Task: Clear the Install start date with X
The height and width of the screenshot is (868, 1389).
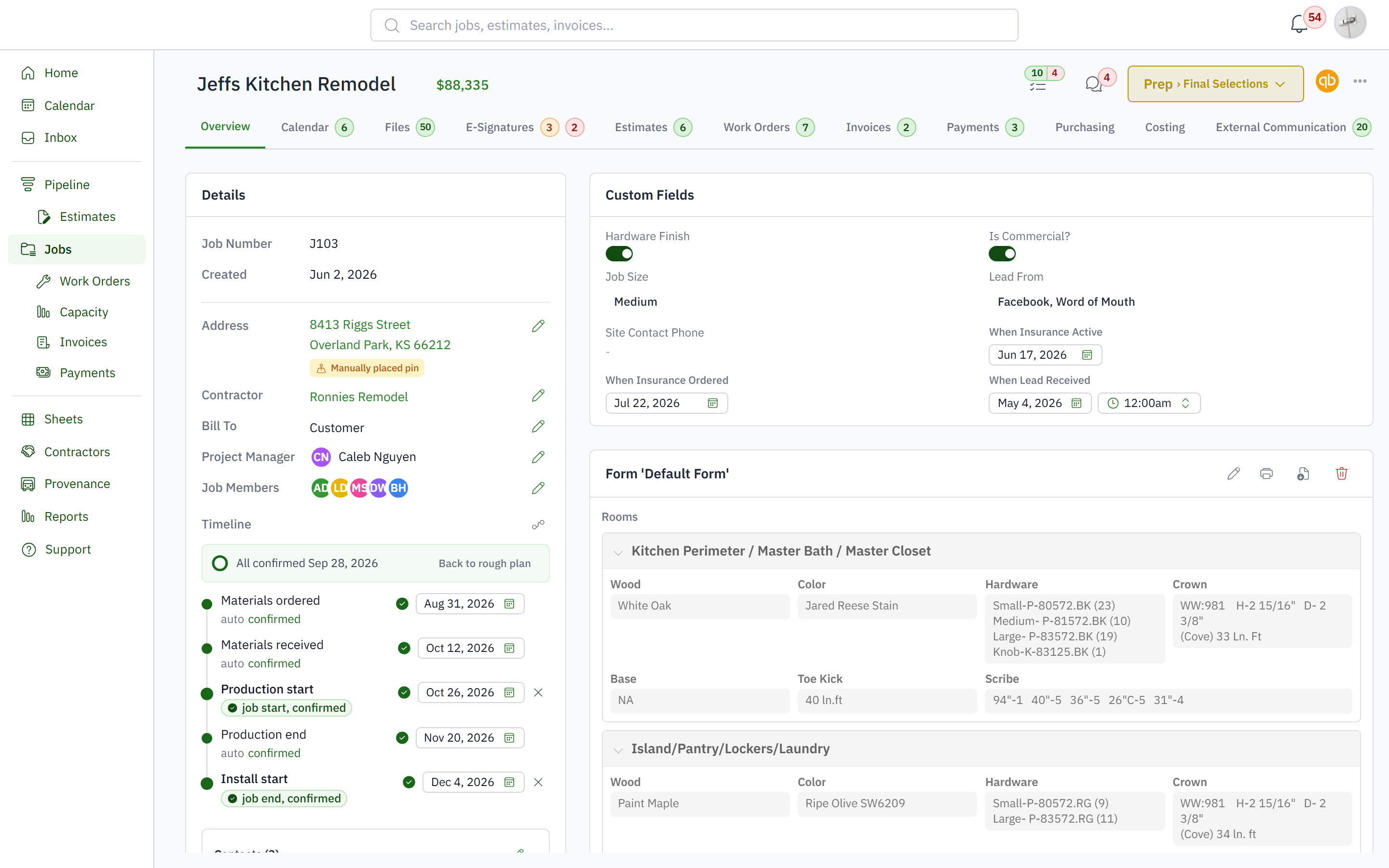Action: pos(538,782)
